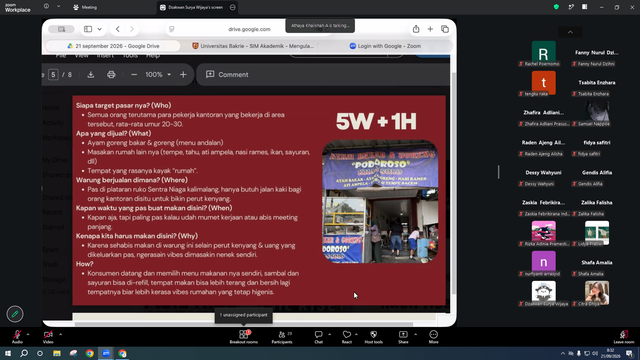The height and width of the screenshot is (360, 640).
Task: Click the React heart icon
Action: [x=347, y=337]
